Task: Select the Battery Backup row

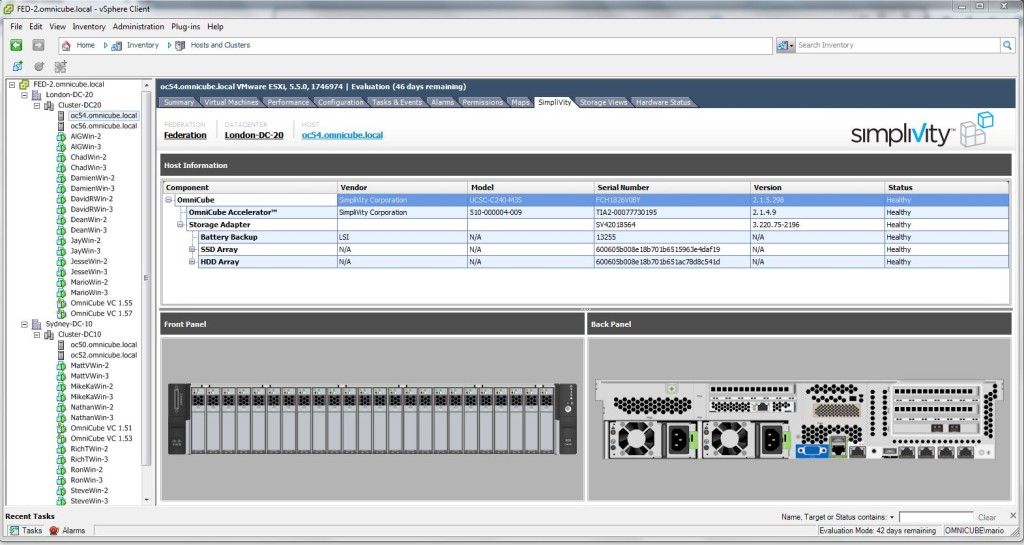Action: [585, 237]
